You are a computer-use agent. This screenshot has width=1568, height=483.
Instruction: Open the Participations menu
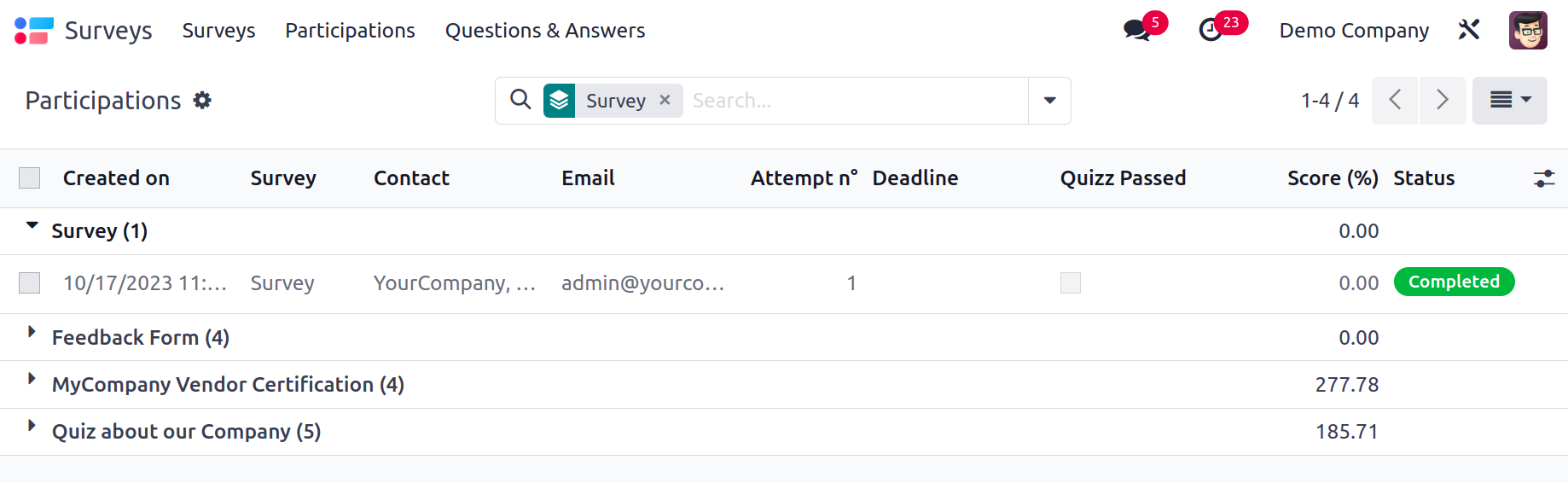tap(350, 31)
